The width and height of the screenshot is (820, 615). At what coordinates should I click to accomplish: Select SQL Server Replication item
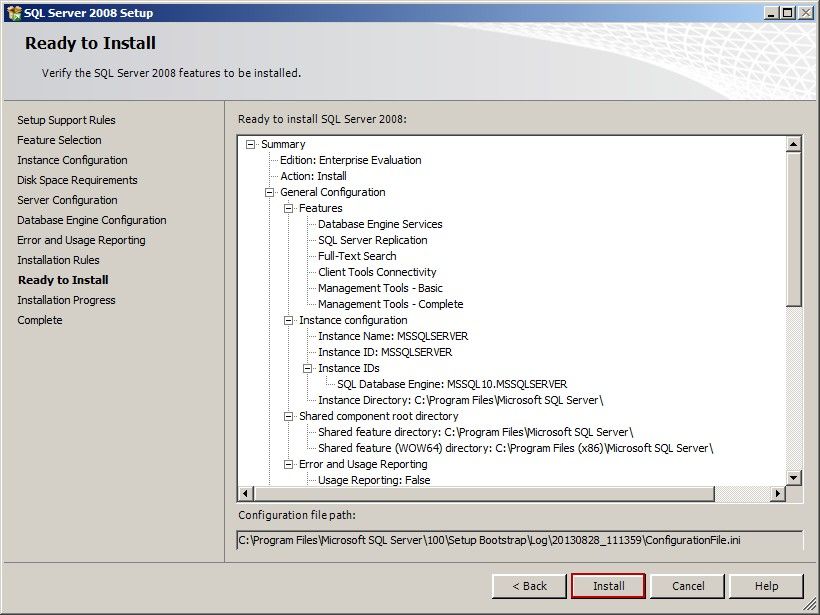coord(373,240)
